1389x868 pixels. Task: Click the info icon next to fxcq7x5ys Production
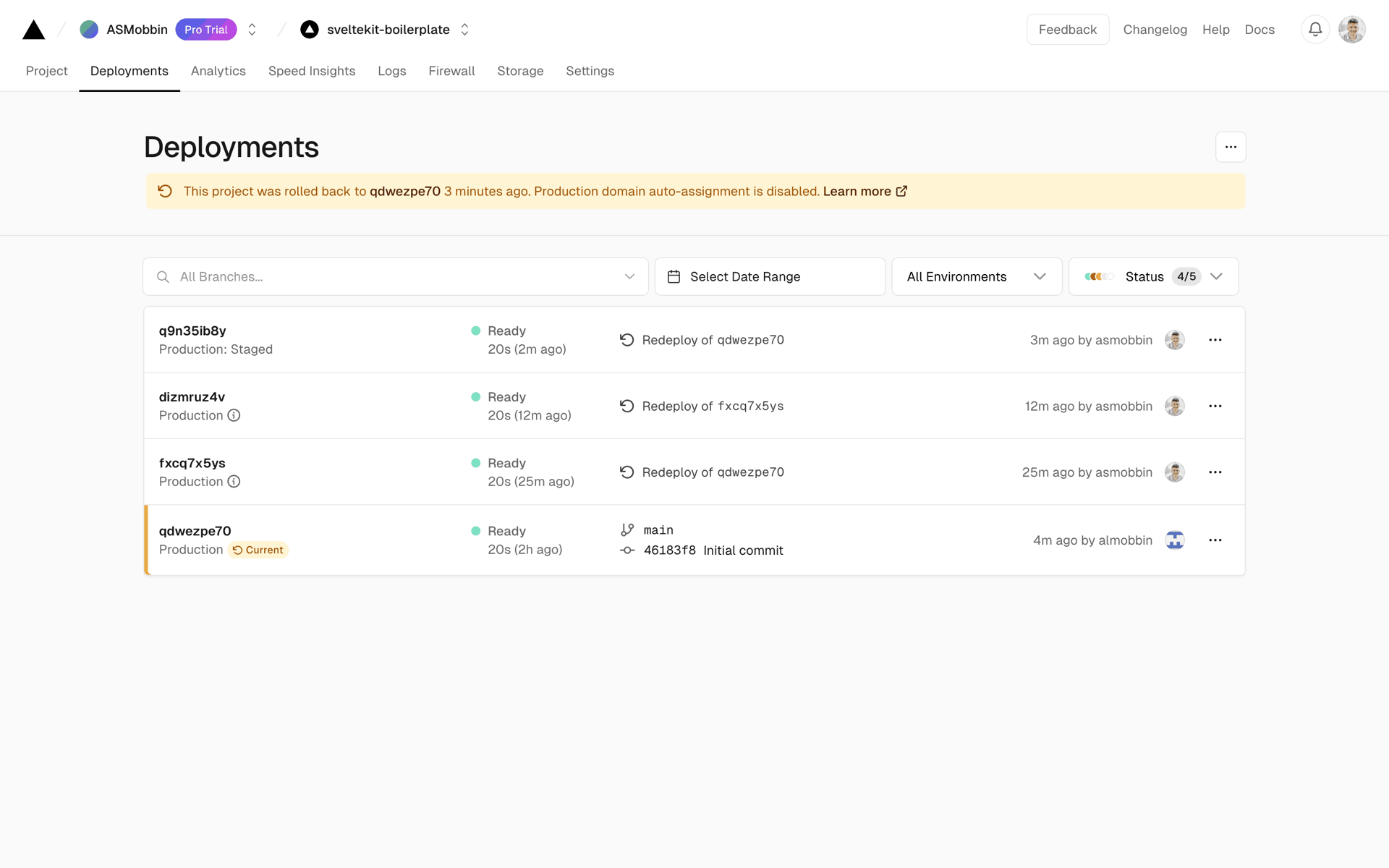click(234, 482)
